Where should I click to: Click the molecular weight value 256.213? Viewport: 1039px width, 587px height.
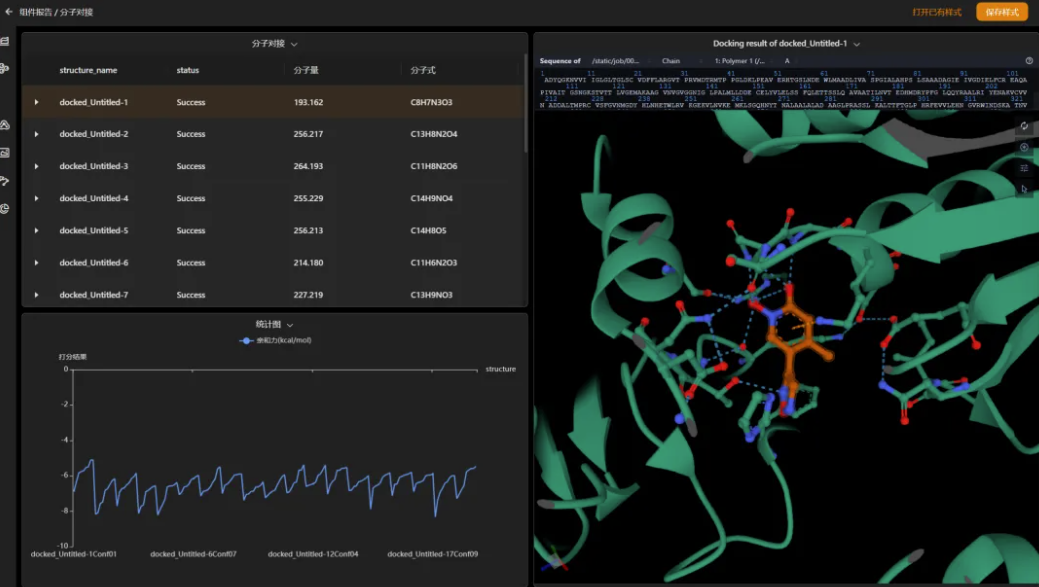click(x=308, y=231)
